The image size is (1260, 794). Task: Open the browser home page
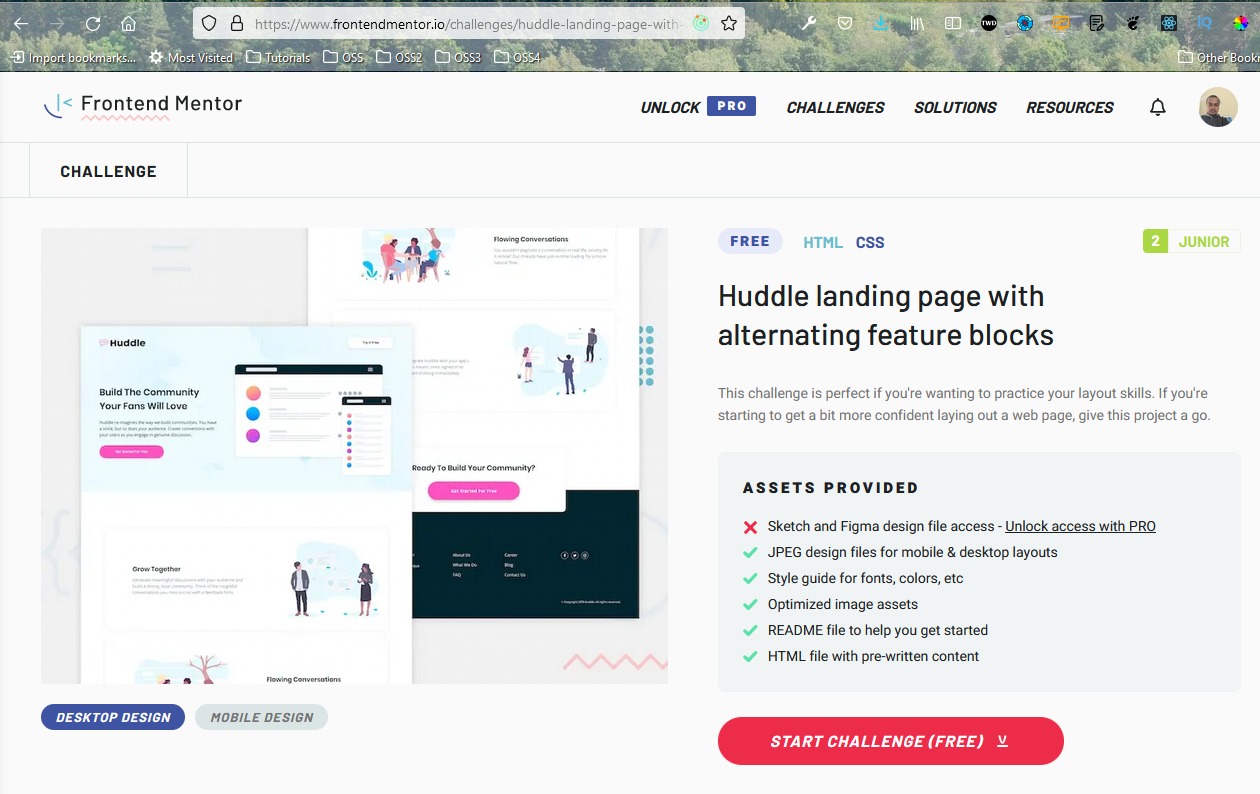[128, 23]
